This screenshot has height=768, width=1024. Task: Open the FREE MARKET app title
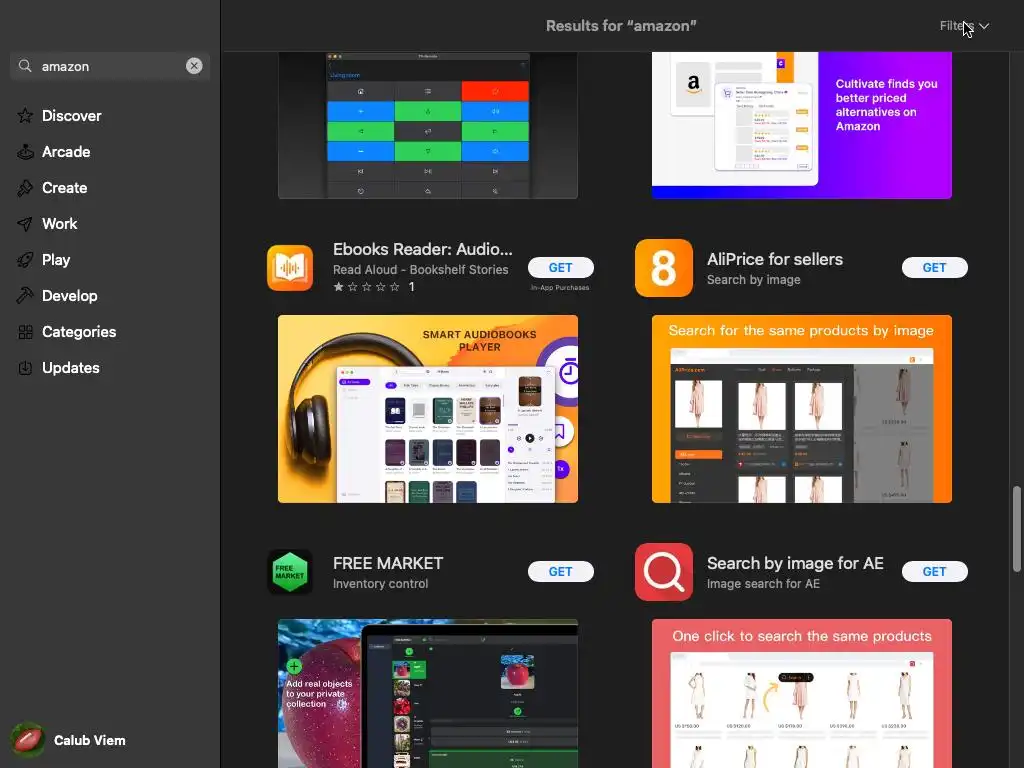pos(388,563)
